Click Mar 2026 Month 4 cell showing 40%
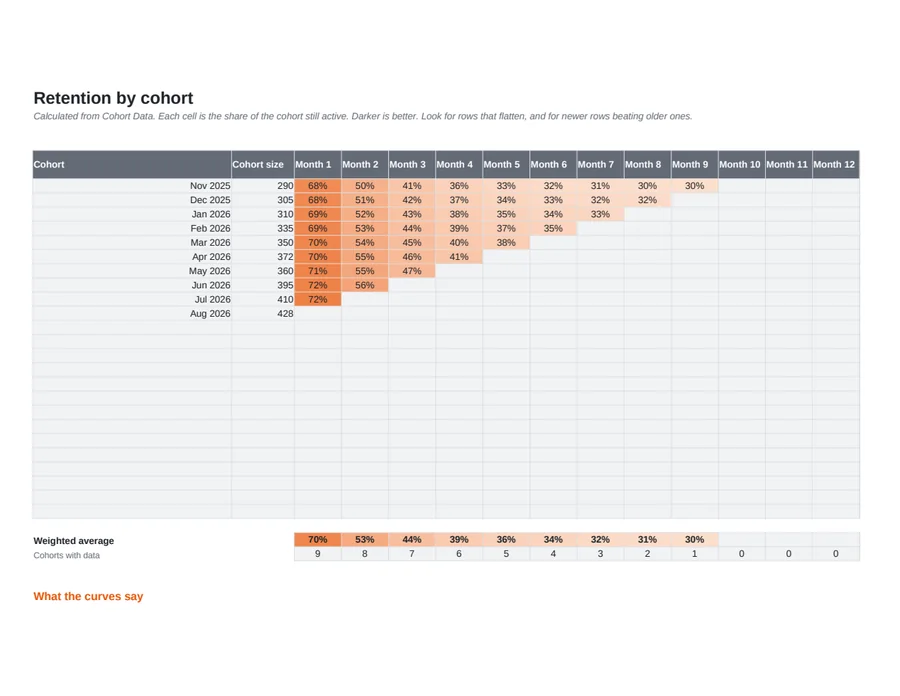 [x=459, y=243]
